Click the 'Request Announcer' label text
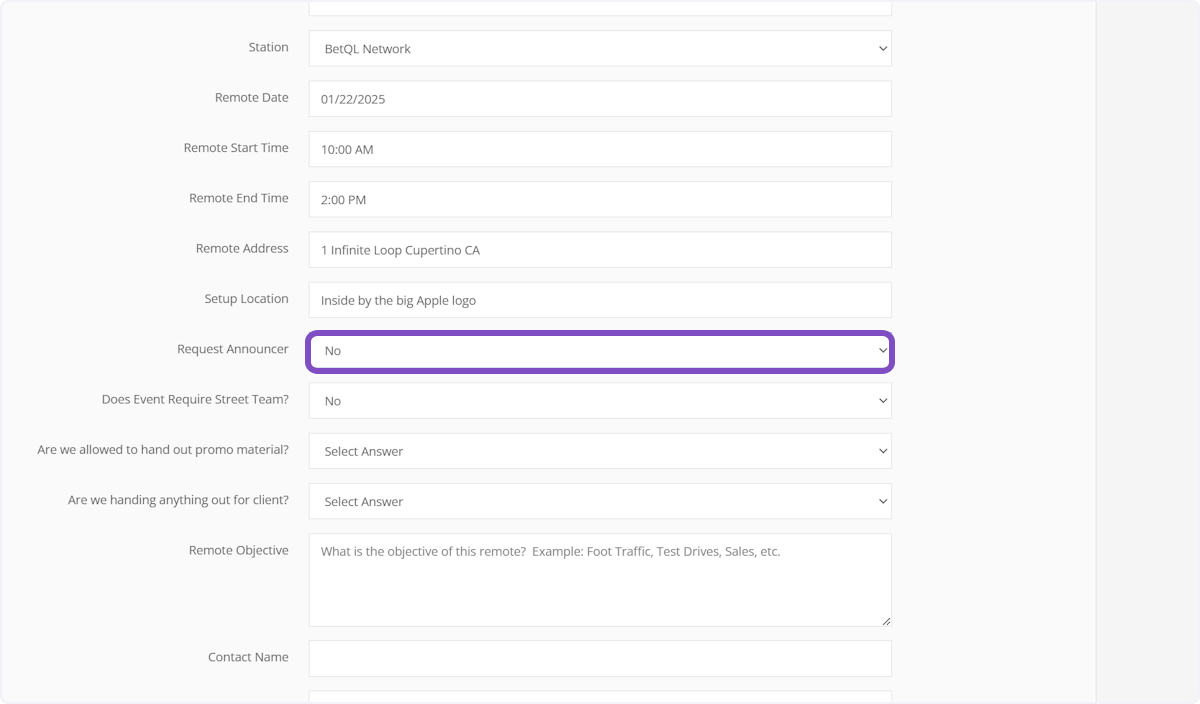The image size is (1200, 704). 232,349
